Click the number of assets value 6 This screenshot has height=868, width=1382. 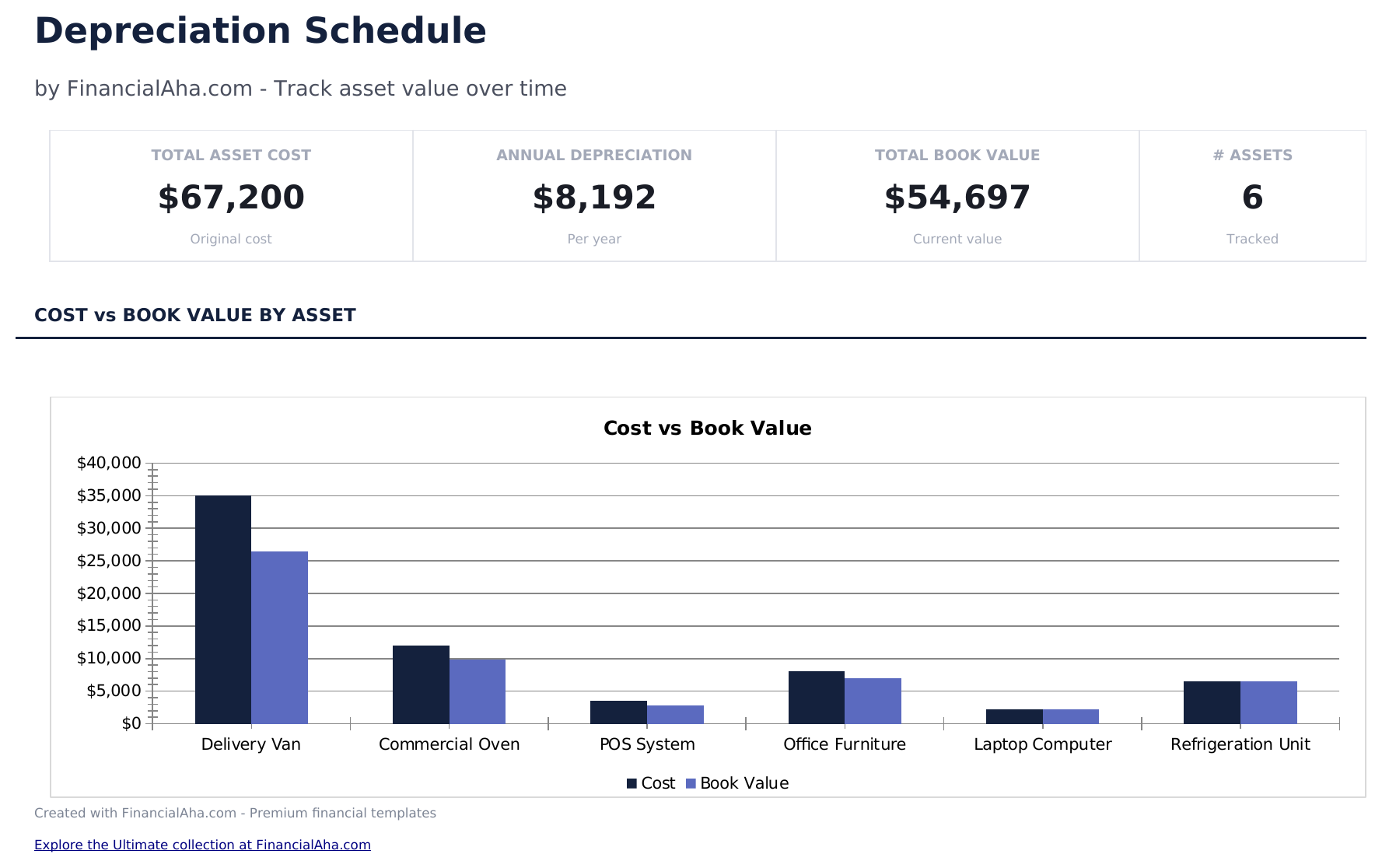[x=1252, y=198]
